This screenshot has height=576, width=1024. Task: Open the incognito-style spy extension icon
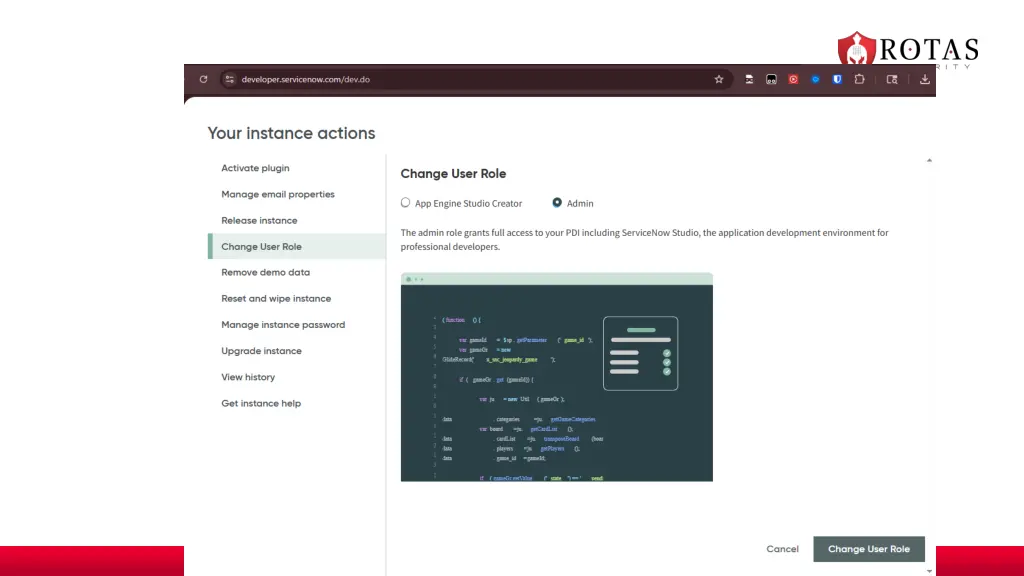point(749,79)
